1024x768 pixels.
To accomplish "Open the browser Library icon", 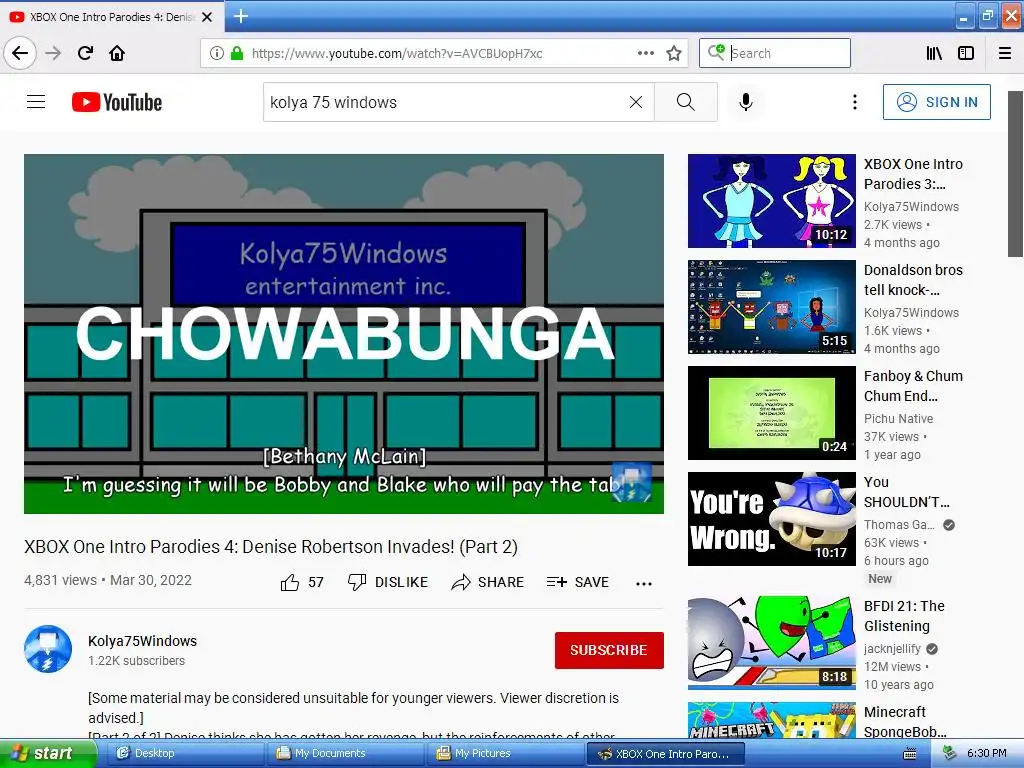I will (x=934, y=53).
